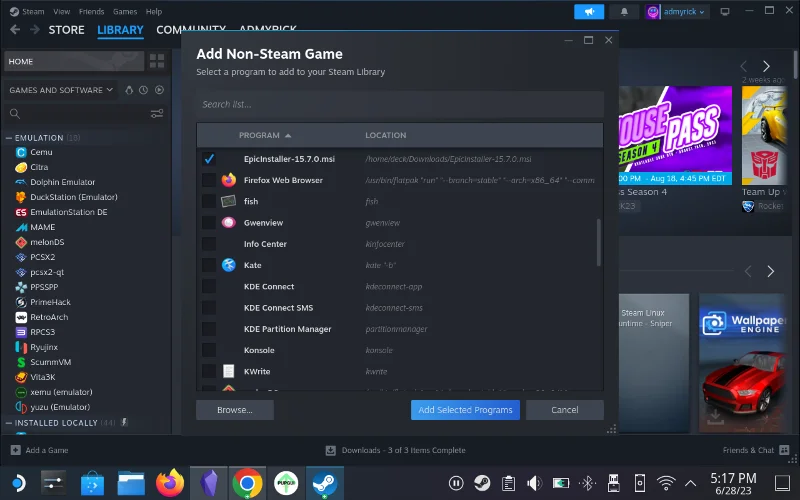The image size is (800, 500).
Task: Click the Gwenview program icon
Action: 229,222
